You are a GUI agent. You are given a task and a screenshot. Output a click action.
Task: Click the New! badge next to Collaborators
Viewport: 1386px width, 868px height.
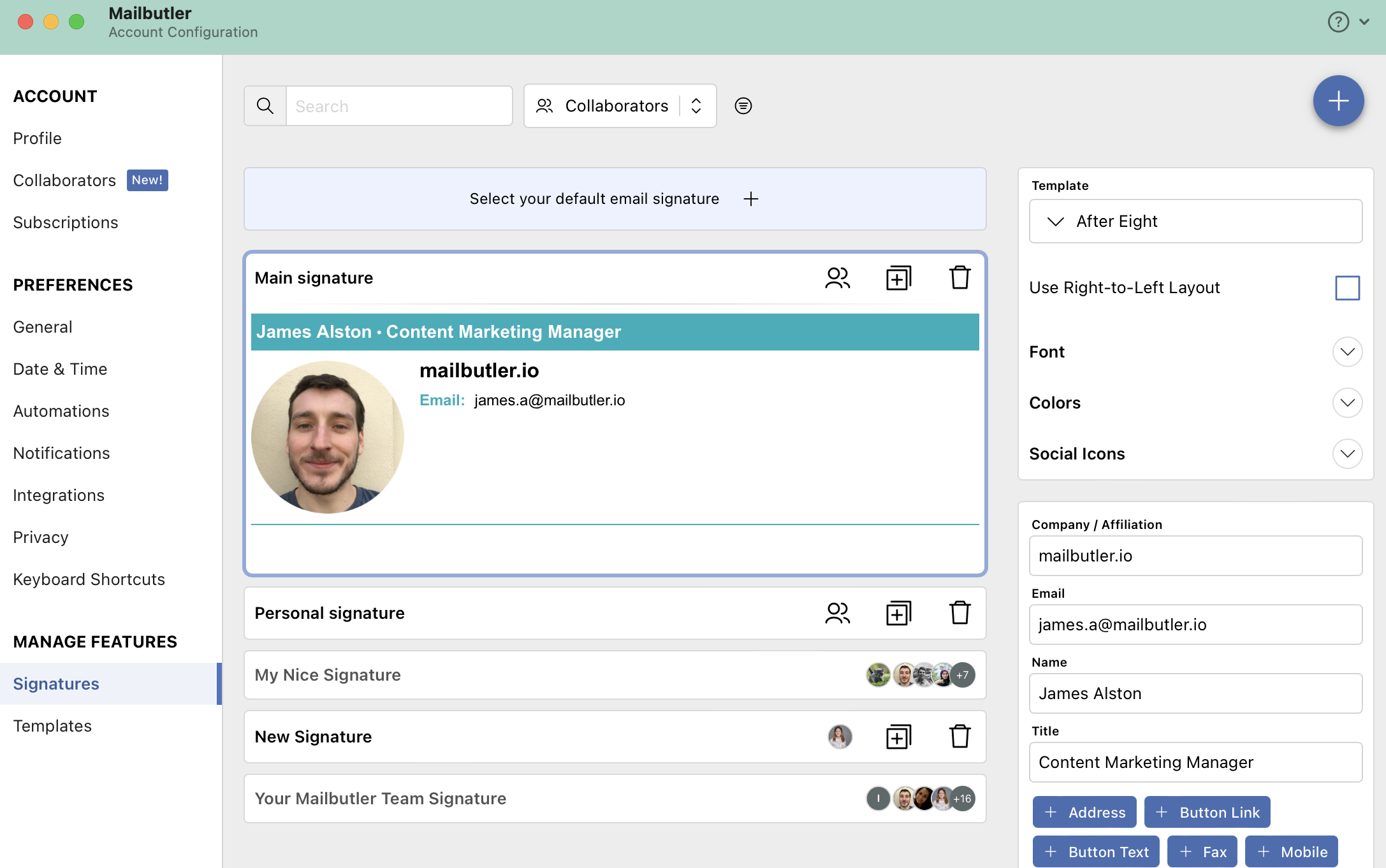[147, 180]
